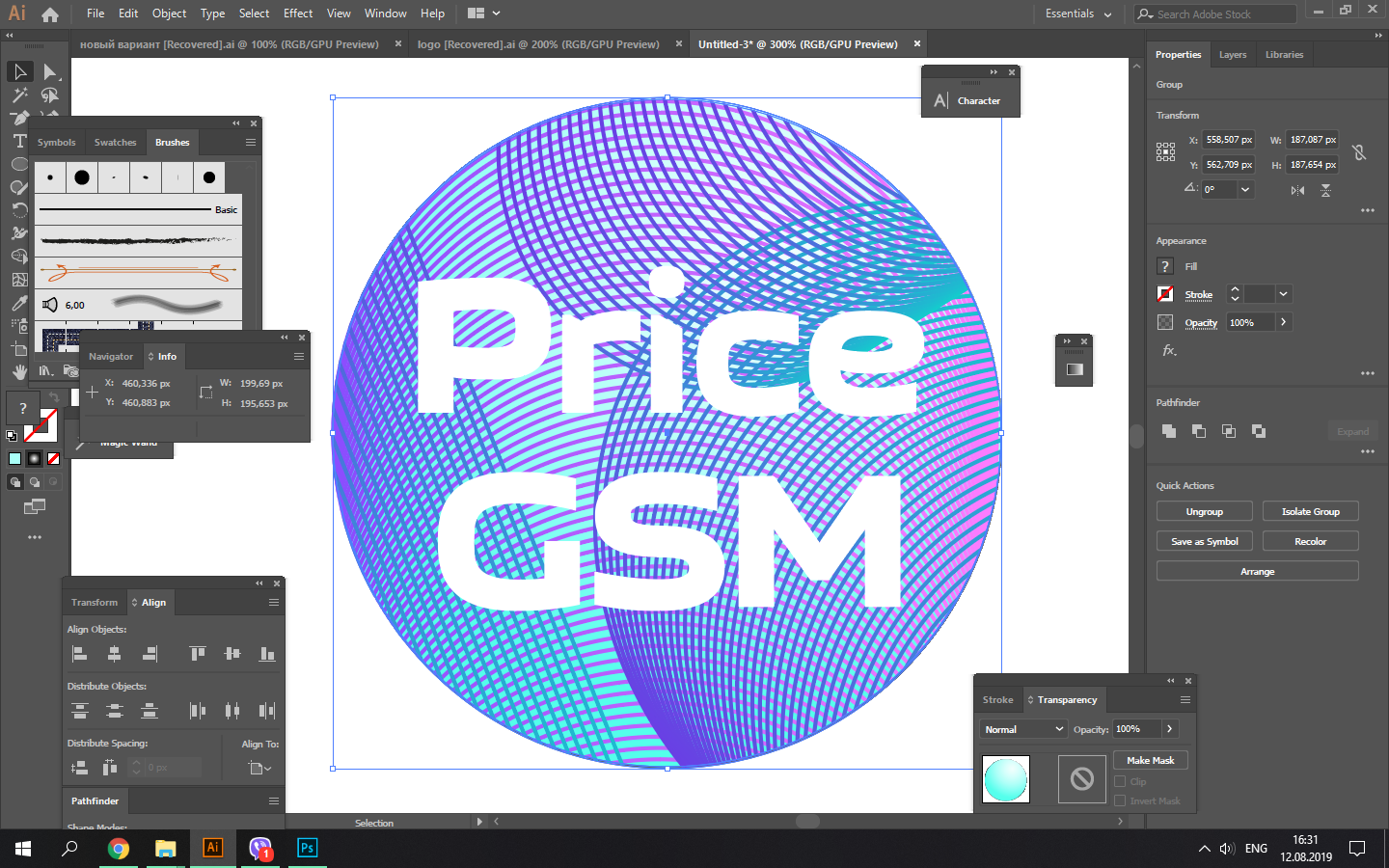The height and width of the screenshot is (868, 1389).
Task: Click Horizontal Align Left in Align panel
Action: coord(80,654)
